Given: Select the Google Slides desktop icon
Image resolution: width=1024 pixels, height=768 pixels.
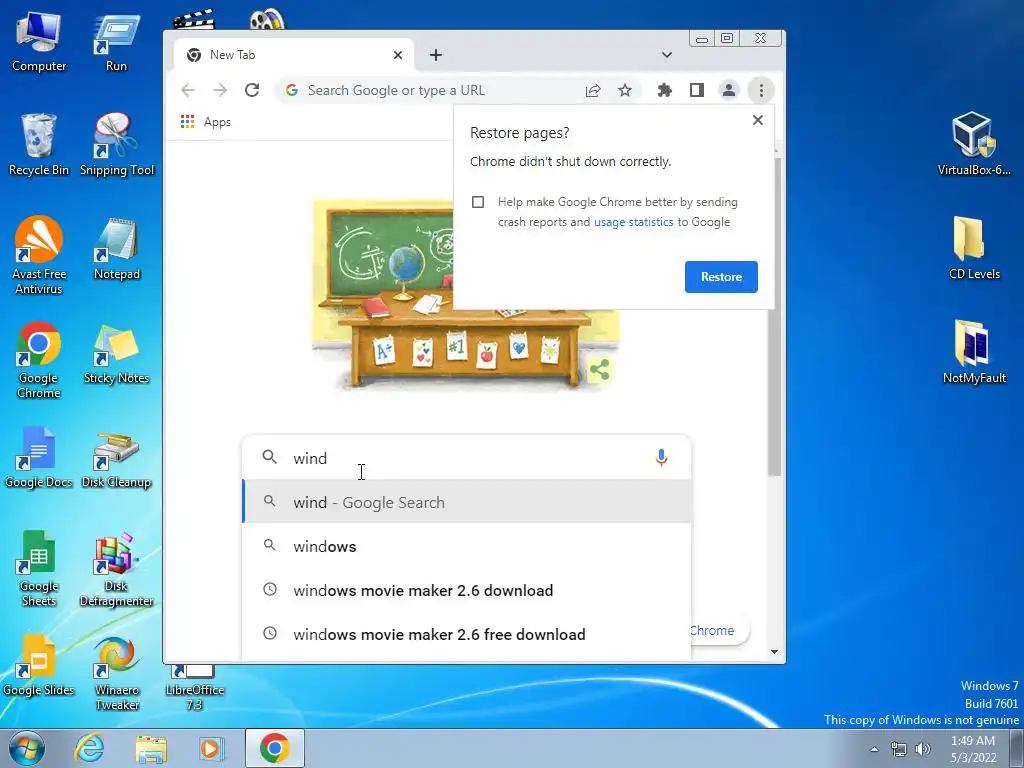Looking at the screenshot, I should pos(39,665).
